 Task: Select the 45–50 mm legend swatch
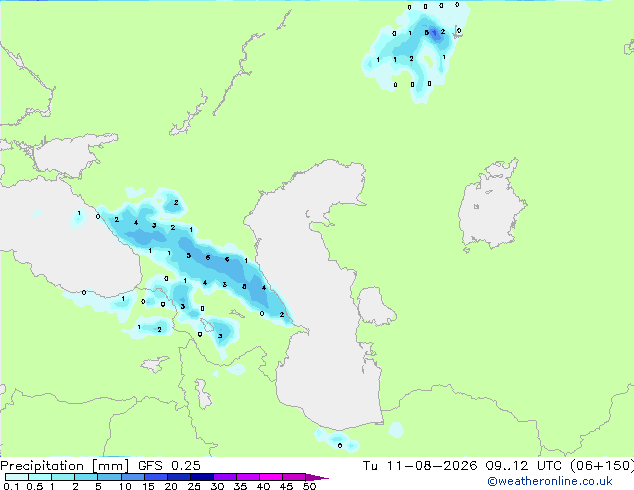point(294,477)
